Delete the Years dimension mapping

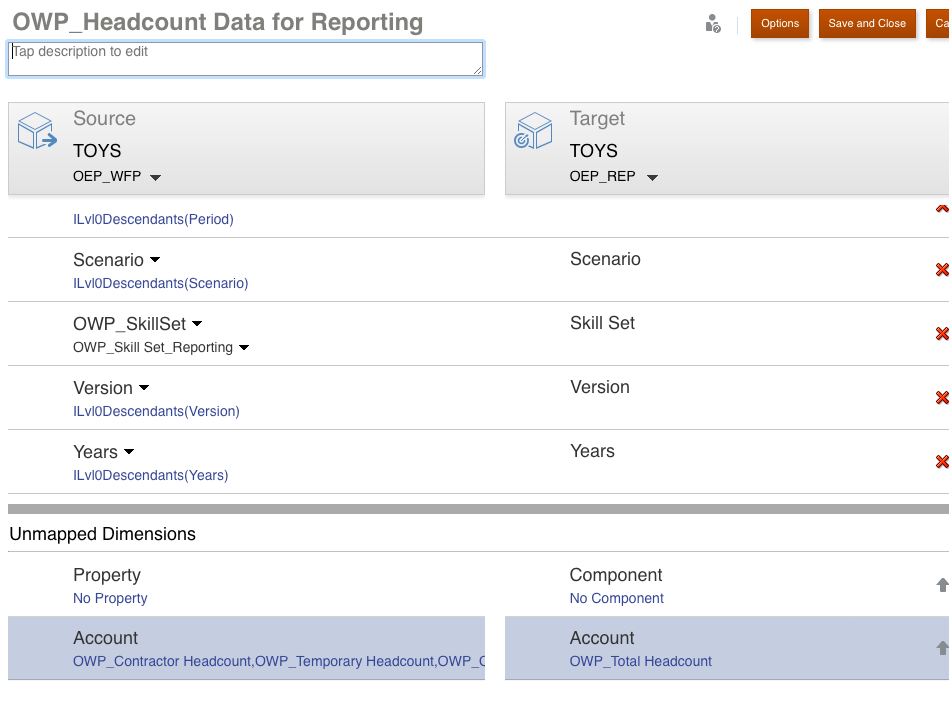click(x=941, y=461)
